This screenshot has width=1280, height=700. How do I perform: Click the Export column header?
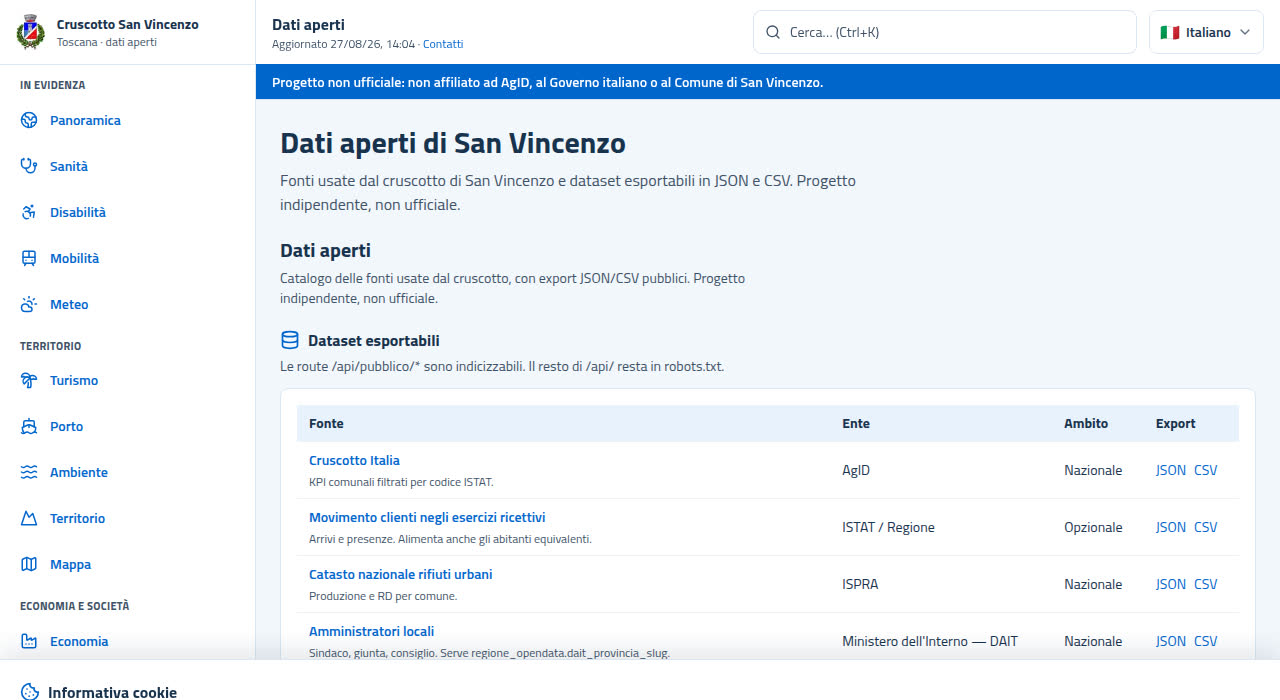1176,424
